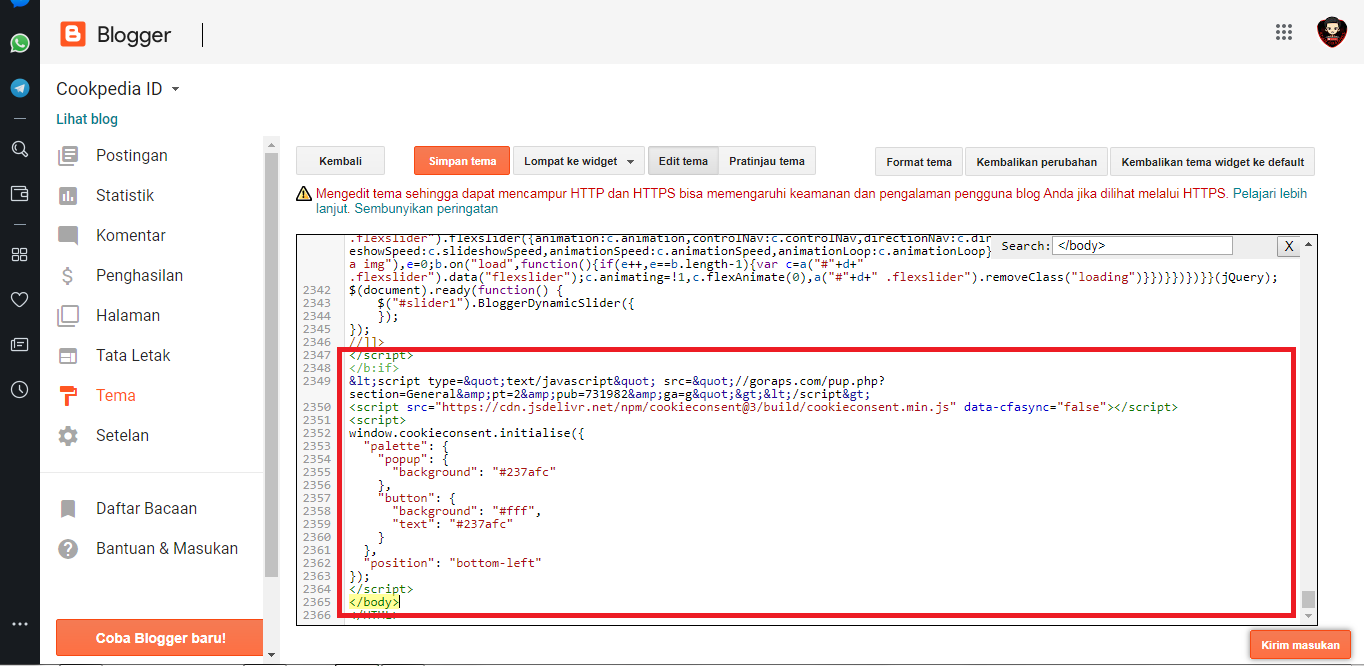This screenshot has width=1364, height=666.
Task: Click the sidebar scrollbar up arrow
Action: [x=271, y=144]
